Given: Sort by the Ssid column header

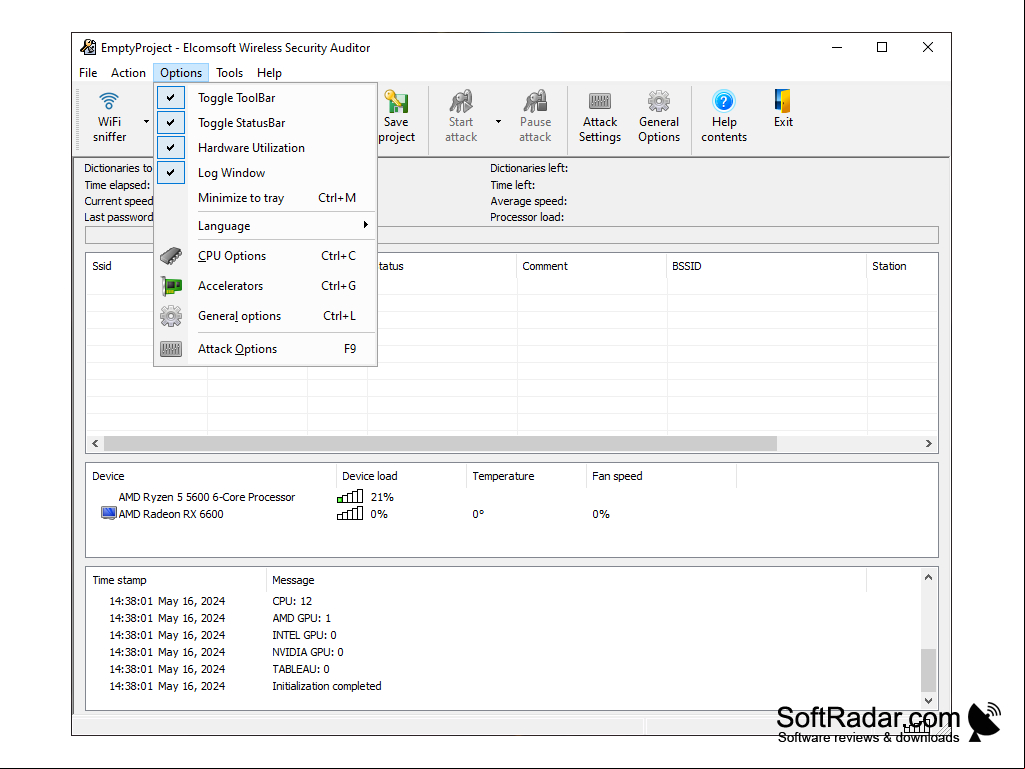Looking at the screenshot, I should tap(102, 266).
